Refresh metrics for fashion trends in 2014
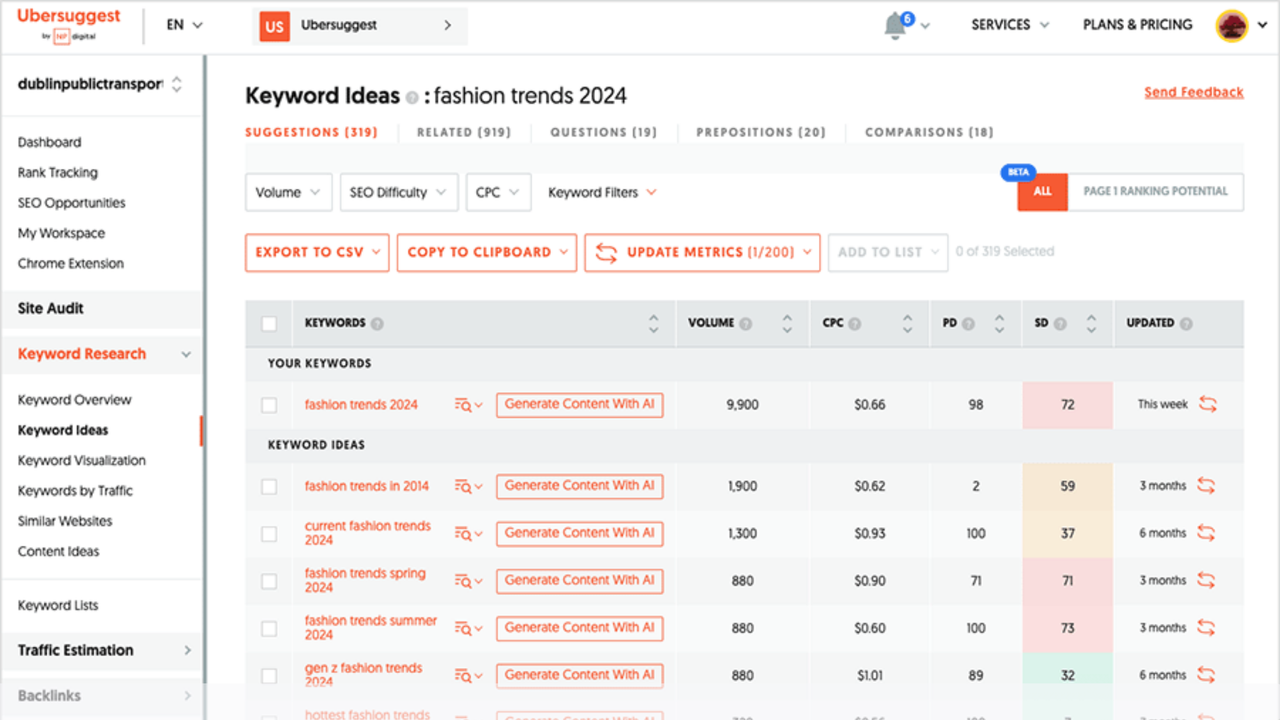 pos(1206,486)
